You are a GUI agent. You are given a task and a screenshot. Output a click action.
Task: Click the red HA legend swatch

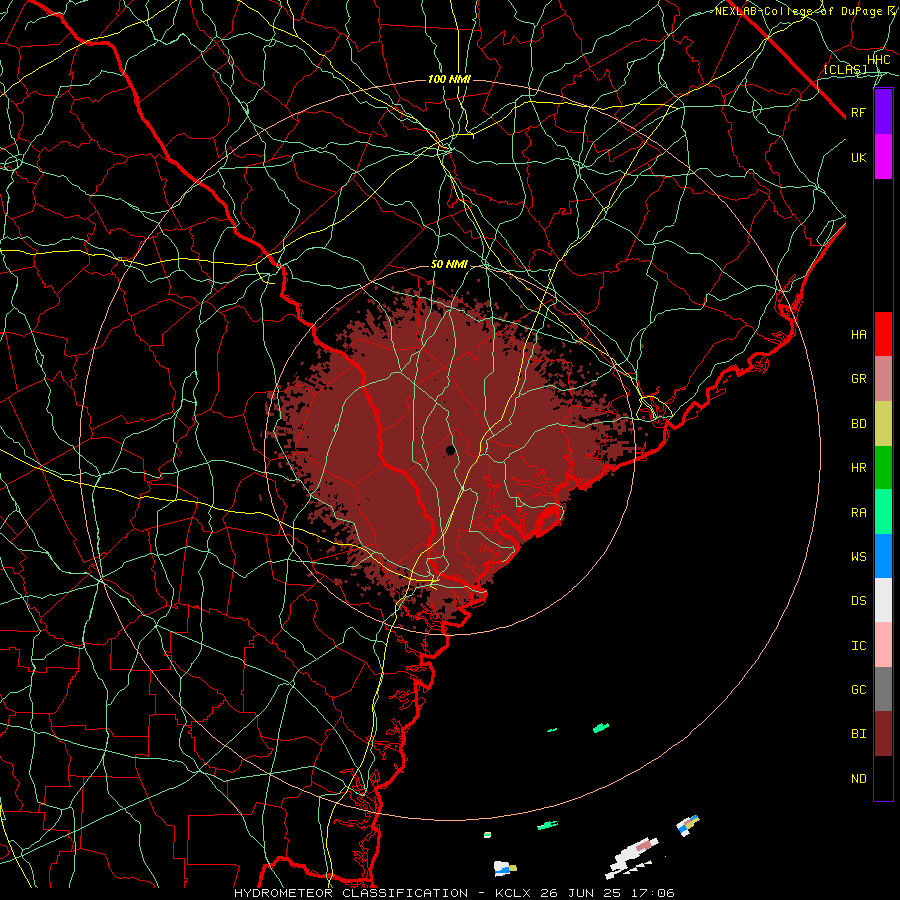pos(883,334)
